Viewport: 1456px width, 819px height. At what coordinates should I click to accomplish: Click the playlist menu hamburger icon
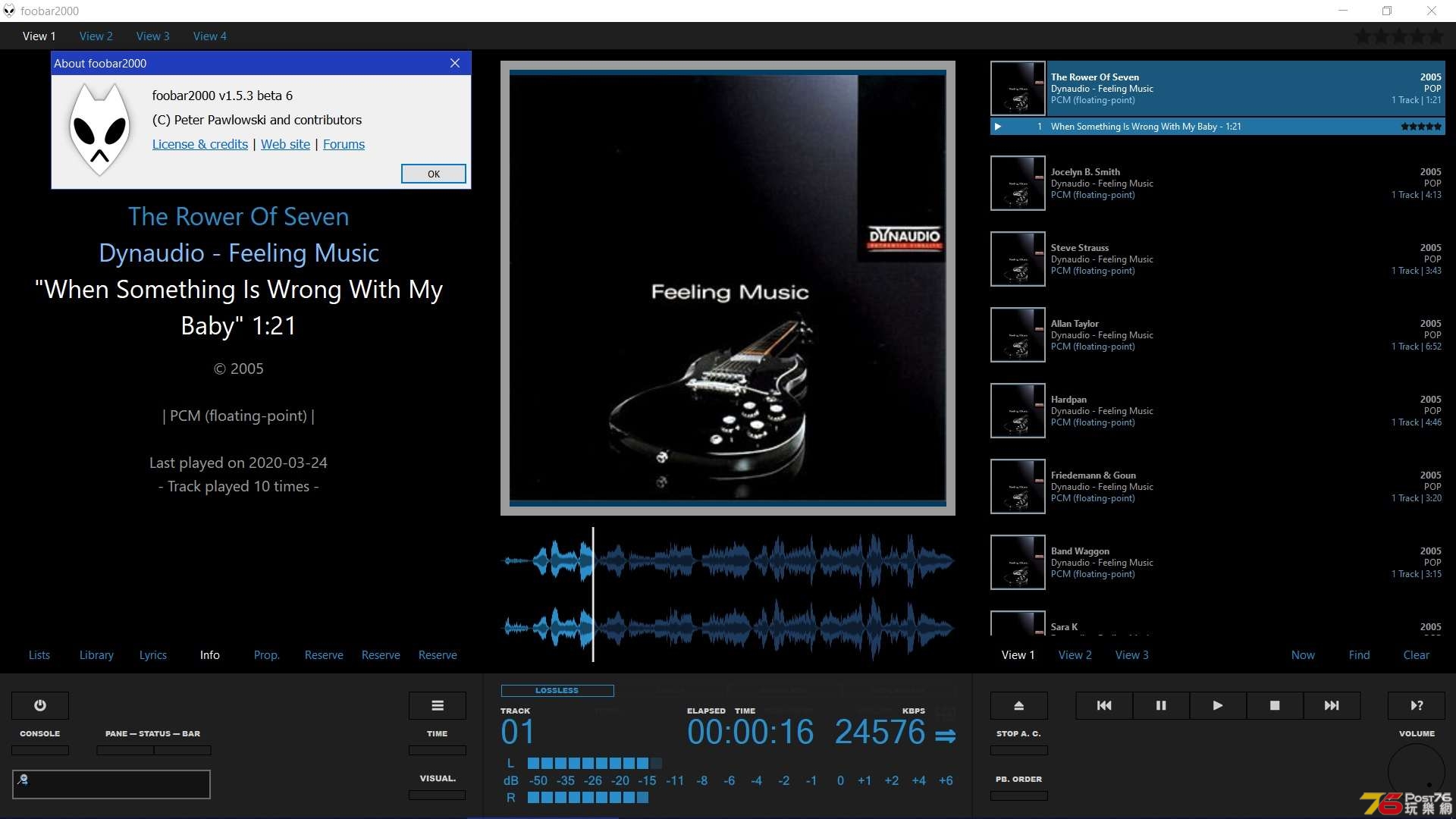point(437,705)
